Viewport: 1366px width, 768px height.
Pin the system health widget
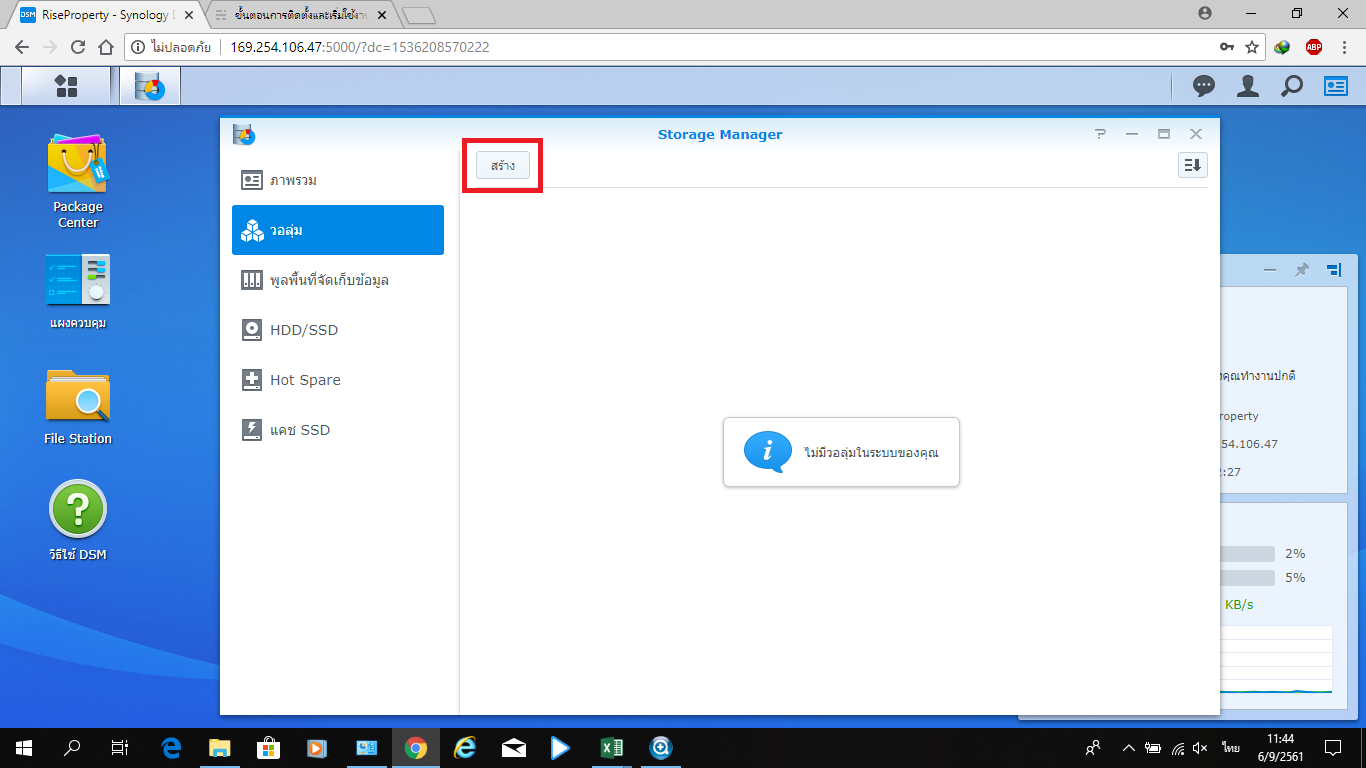[1301, 270]
